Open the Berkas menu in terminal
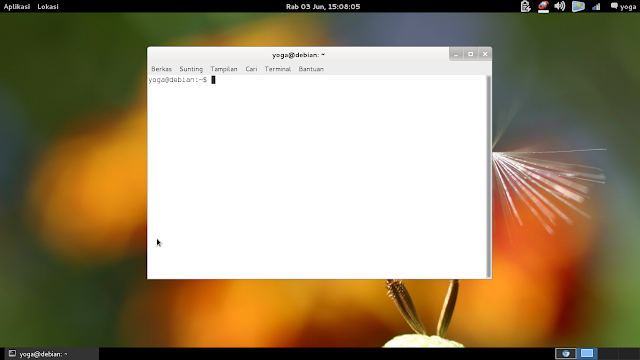The height and width of the screenshot is (360, 640). click(161, 69)
